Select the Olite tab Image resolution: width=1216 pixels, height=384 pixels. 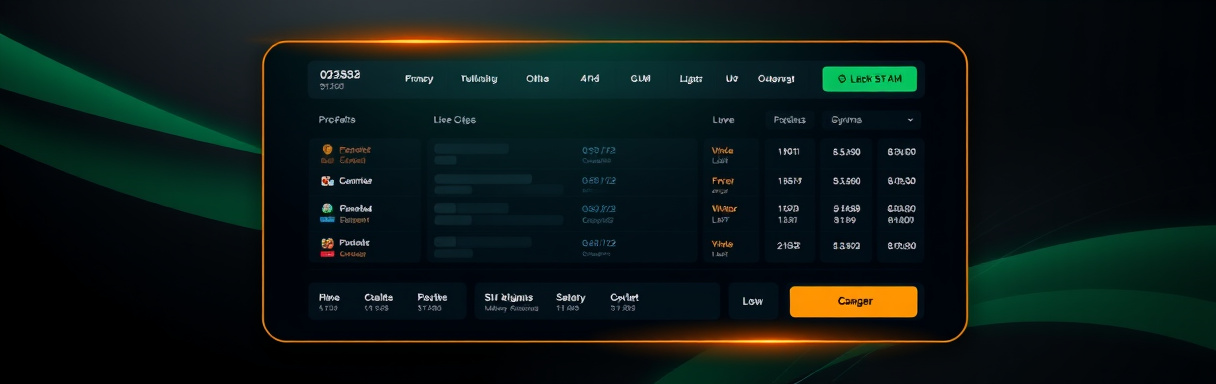point(537,78)
